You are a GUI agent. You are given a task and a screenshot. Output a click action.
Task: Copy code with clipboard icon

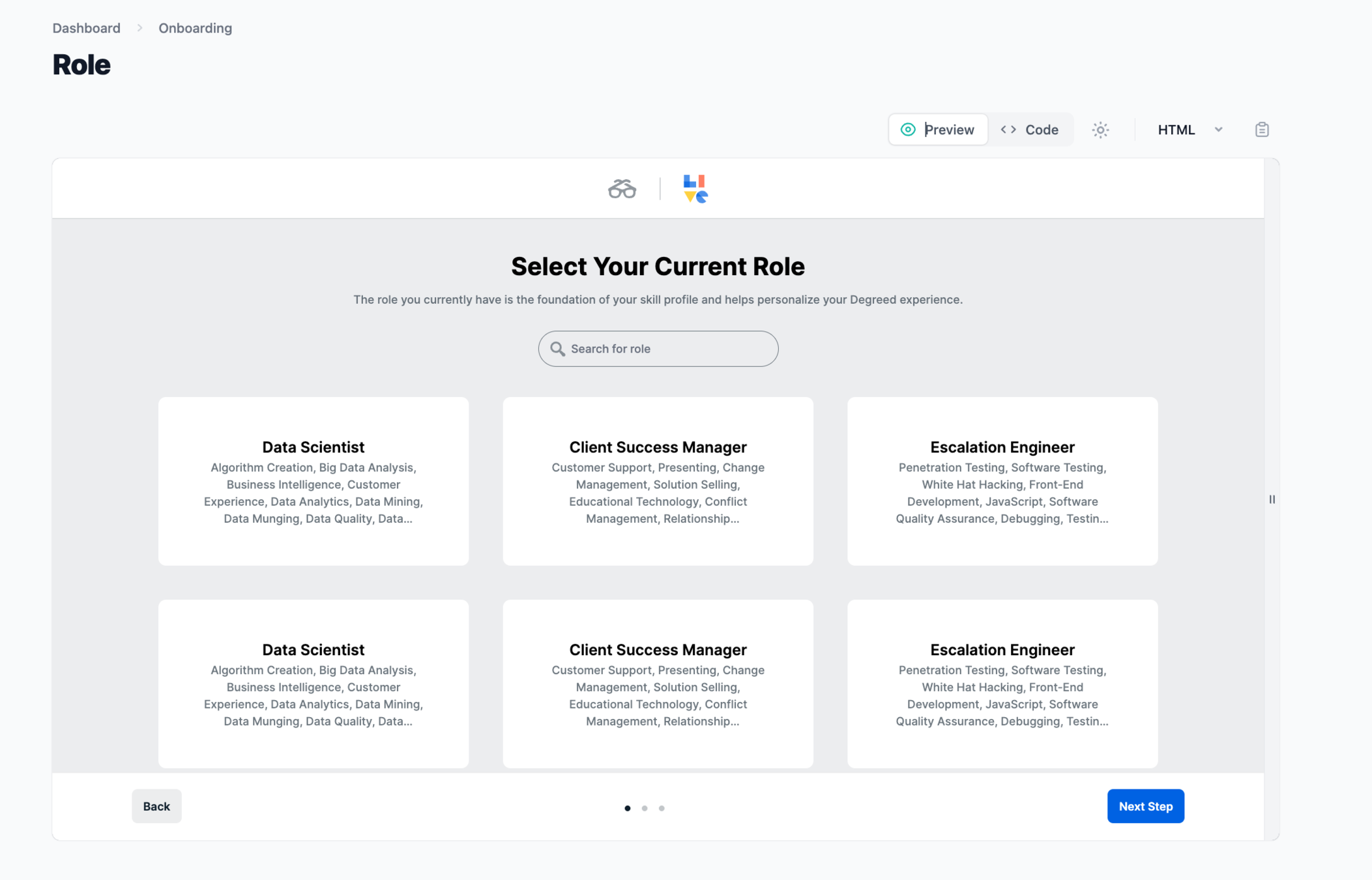(1261, 130)
